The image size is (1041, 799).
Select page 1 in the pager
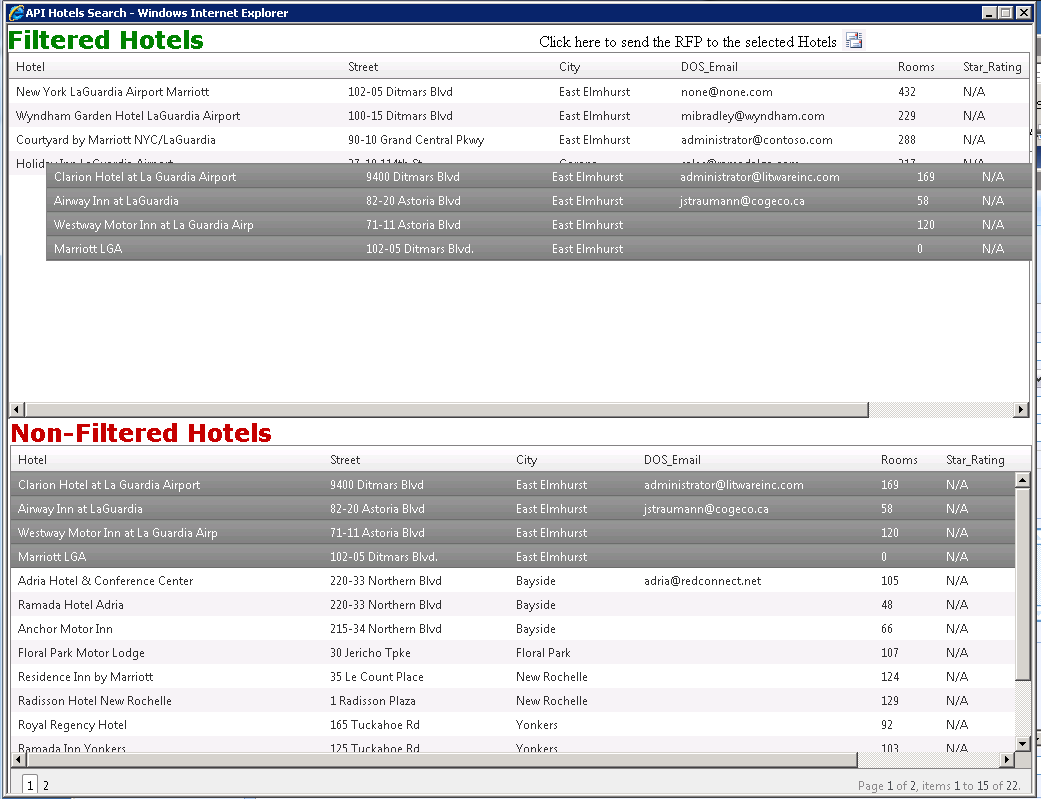[x=30, y=785]
